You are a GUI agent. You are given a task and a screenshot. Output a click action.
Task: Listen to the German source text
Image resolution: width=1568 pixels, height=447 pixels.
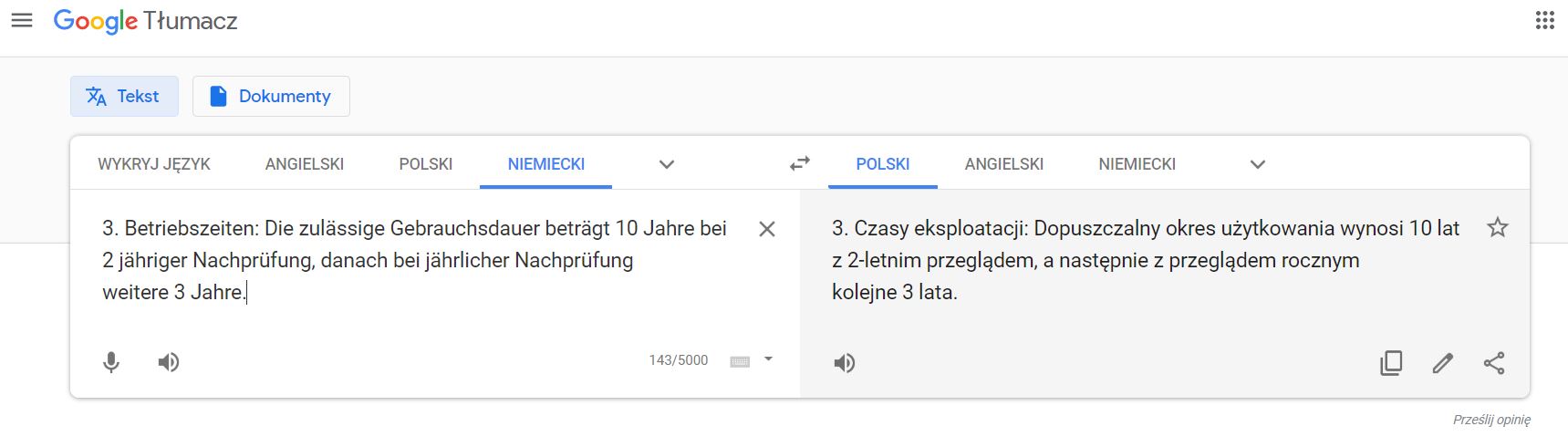[169, 362]
